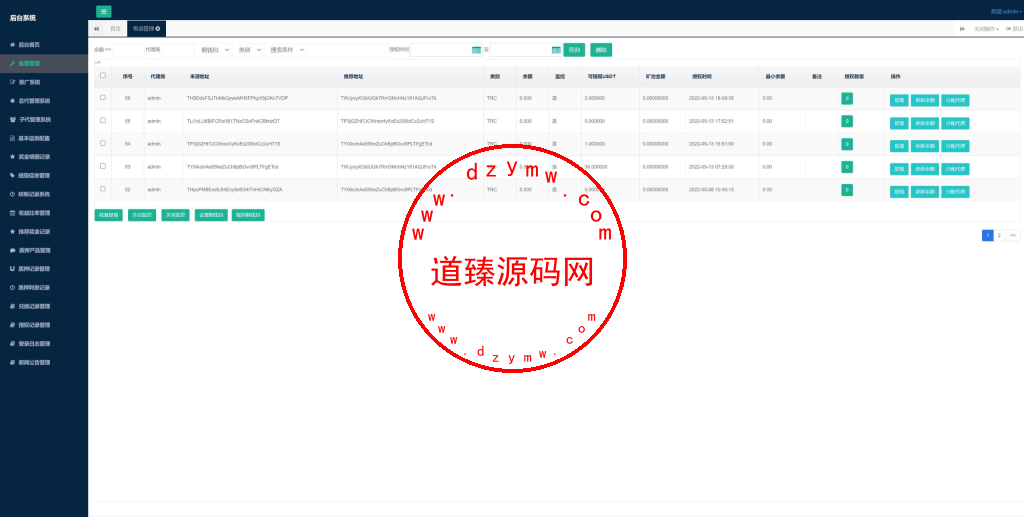The height and width of the screenshot is (517, 1024).
Task: Open 推荐奖金记录 via its star icon
Action: [12, 232]
